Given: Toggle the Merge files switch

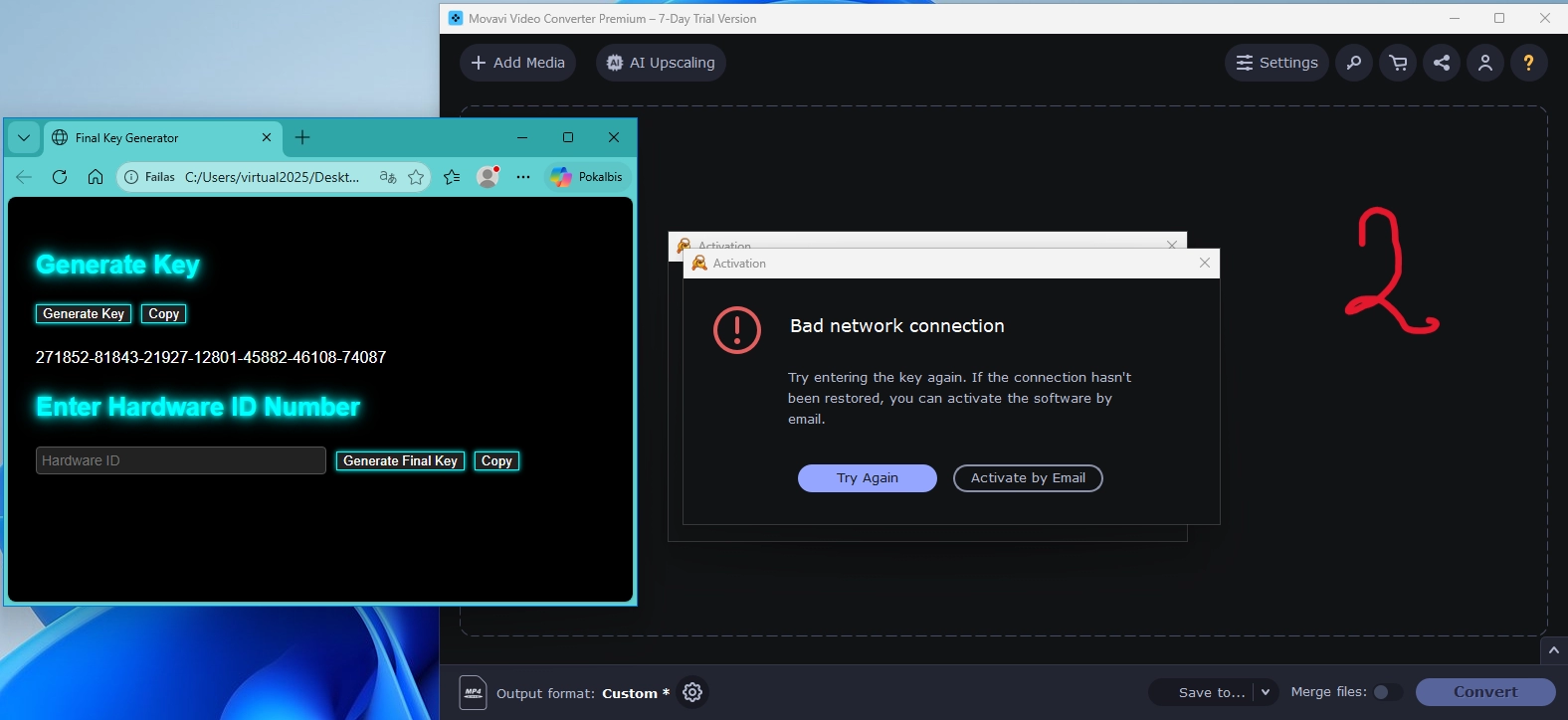Looking at the screenshot, I should point(1387,692).
